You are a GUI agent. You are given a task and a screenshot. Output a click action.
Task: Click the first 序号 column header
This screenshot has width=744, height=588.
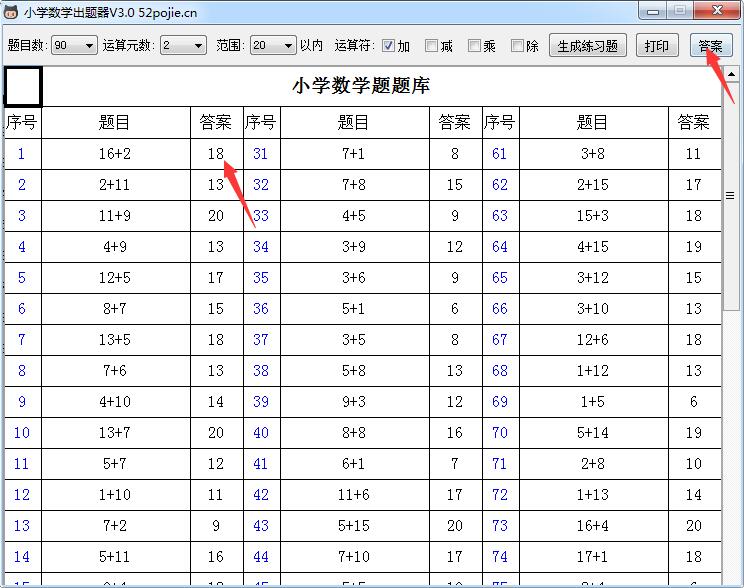click(22, 122)
